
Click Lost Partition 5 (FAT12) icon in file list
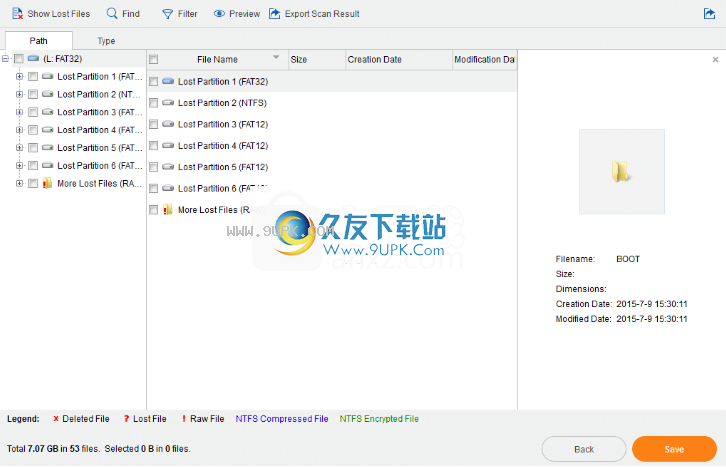168,167
